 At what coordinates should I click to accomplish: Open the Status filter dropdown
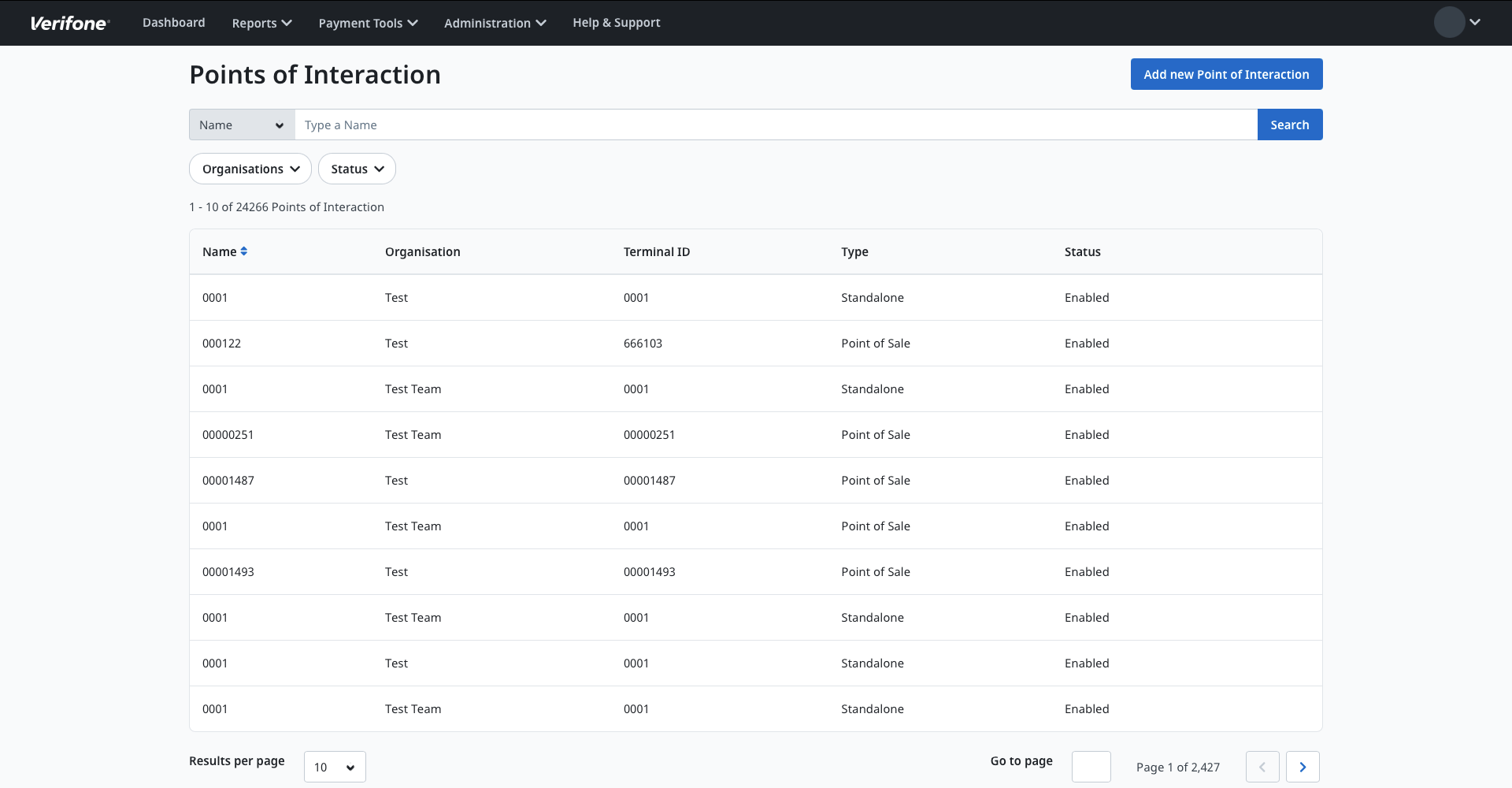click(x=357, y=169)
